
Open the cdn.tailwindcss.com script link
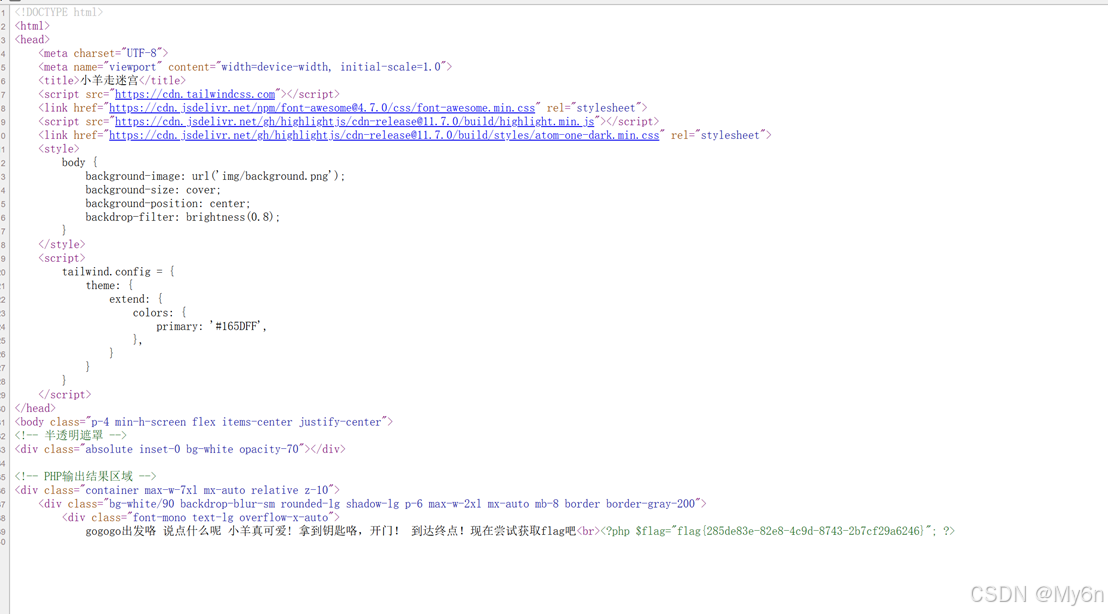(x=195, y=94)
